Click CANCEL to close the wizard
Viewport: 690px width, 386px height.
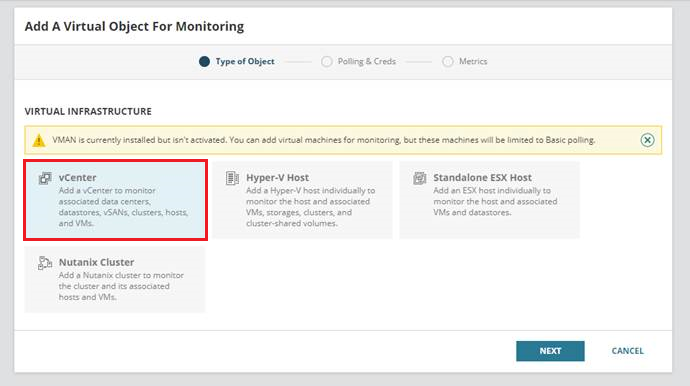(x=628, y=351)
